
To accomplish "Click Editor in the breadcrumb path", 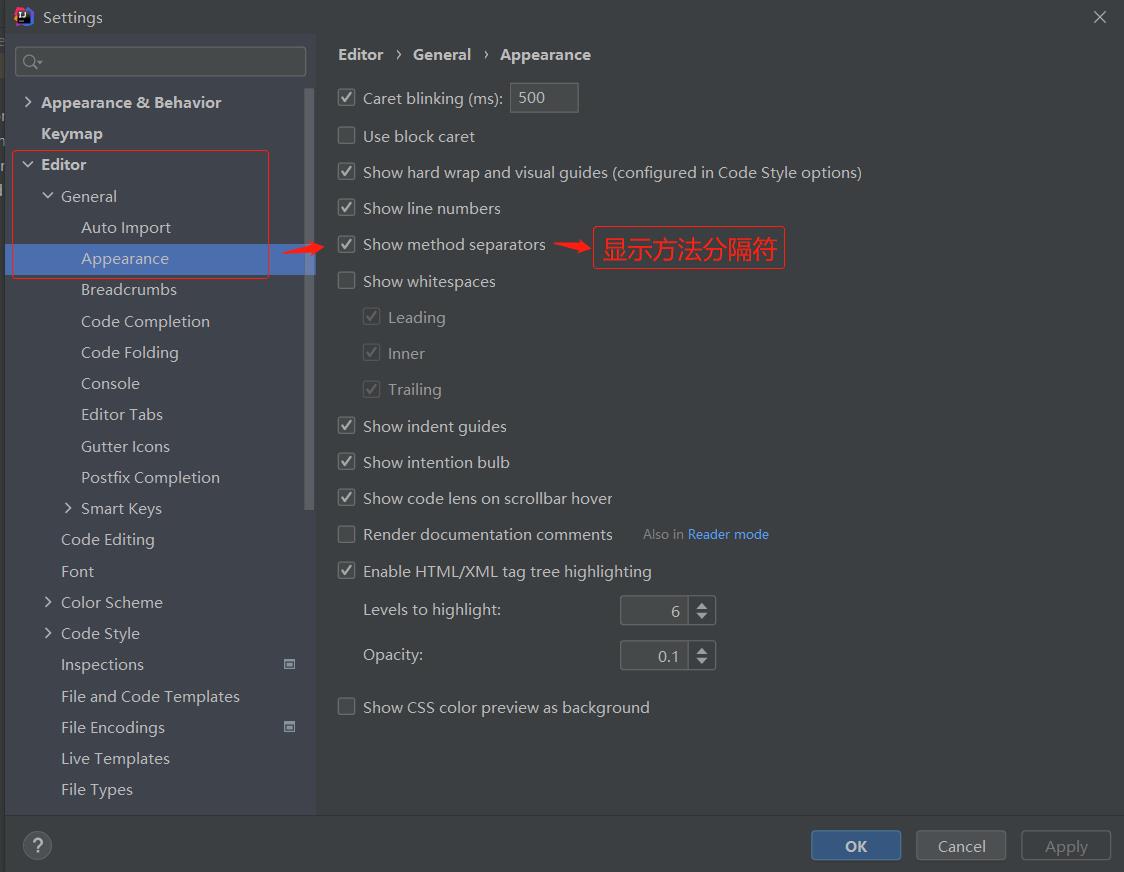I will coord(361,54).
